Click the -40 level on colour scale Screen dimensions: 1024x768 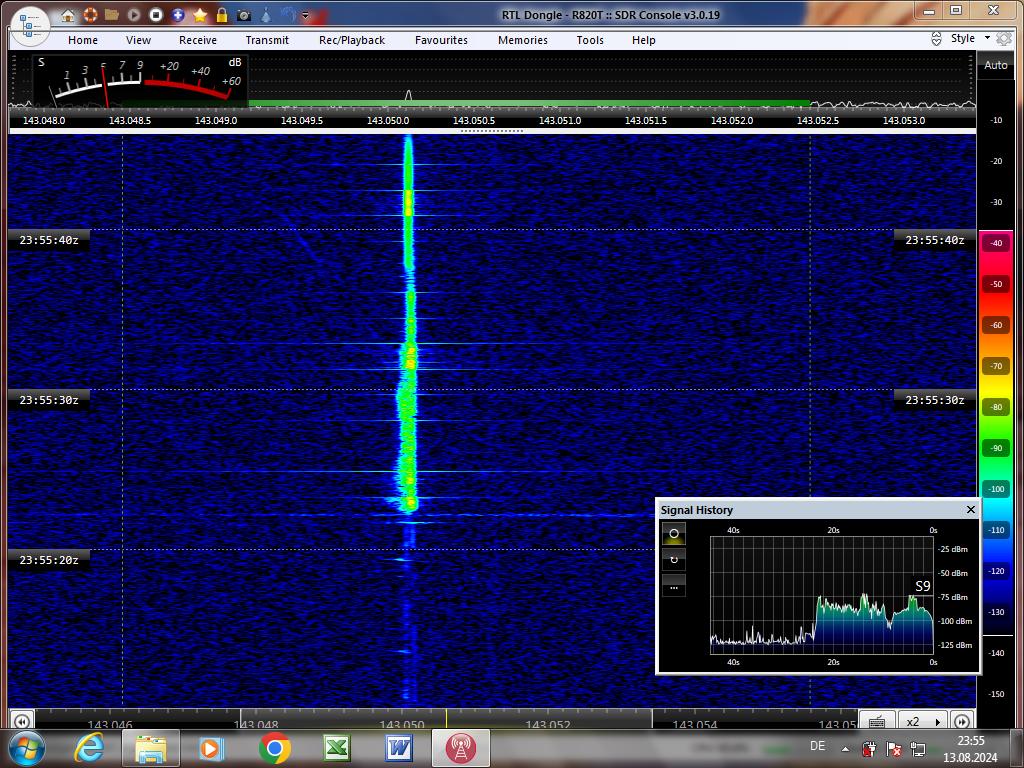pos(996,243)
